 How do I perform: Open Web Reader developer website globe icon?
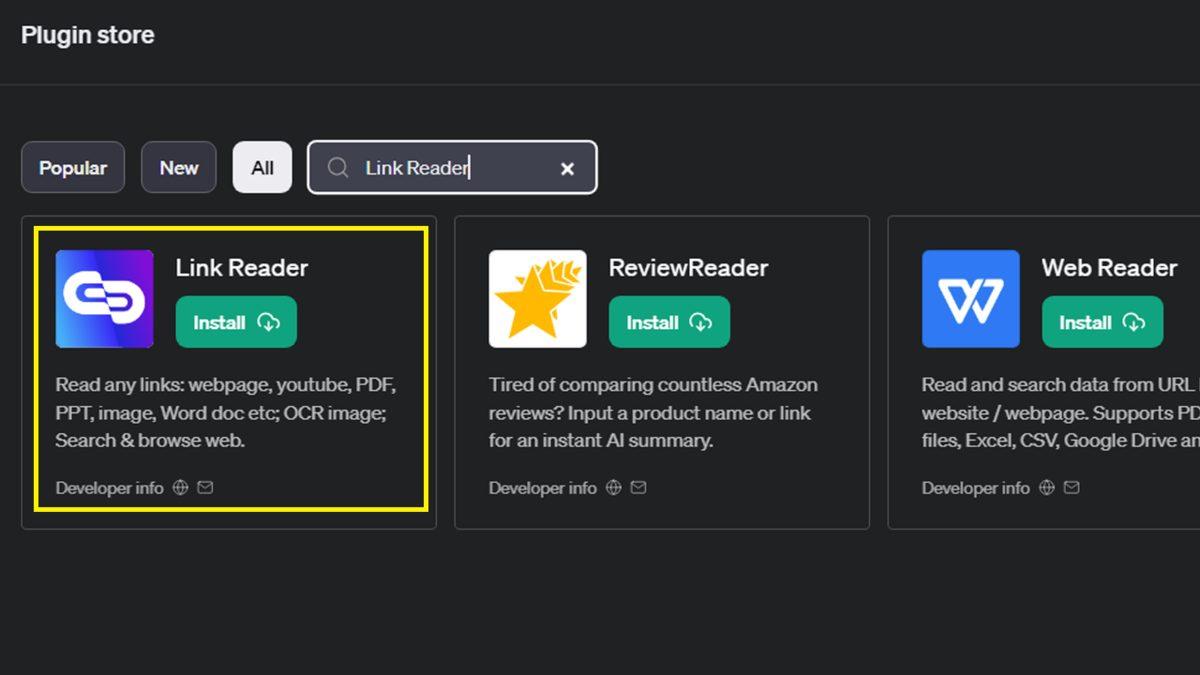[x=1047, y=488]
